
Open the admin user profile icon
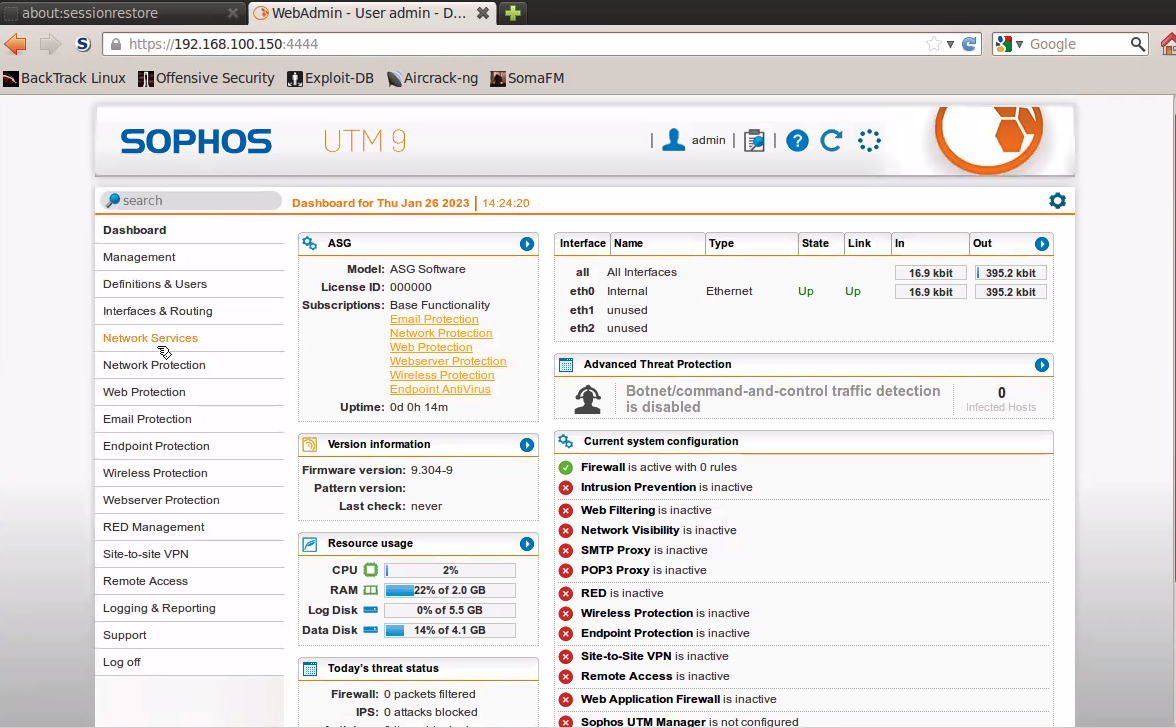point(674,139)
